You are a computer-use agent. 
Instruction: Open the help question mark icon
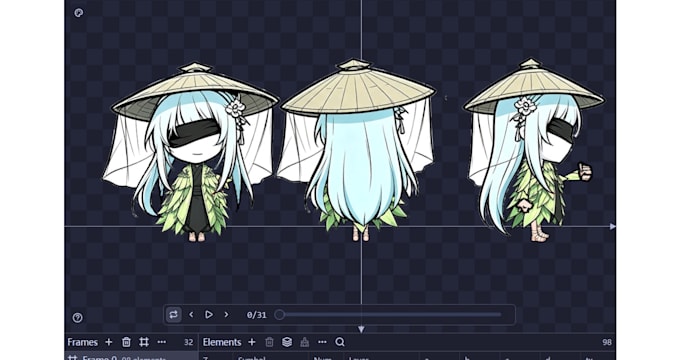[78, 317]
